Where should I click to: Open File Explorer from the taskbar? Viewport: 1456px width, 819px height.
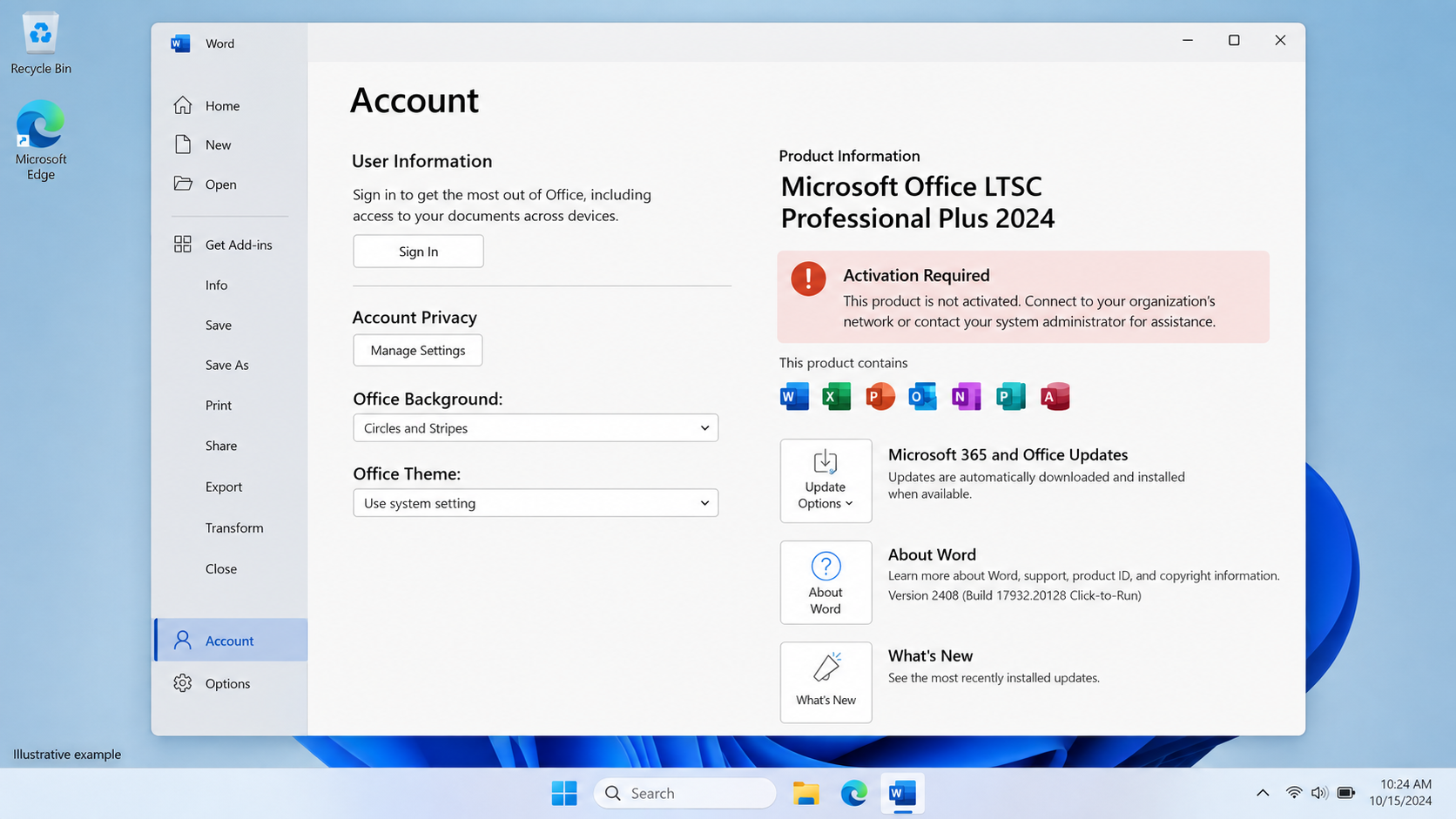pyautogui.click(x=806, y=793)
